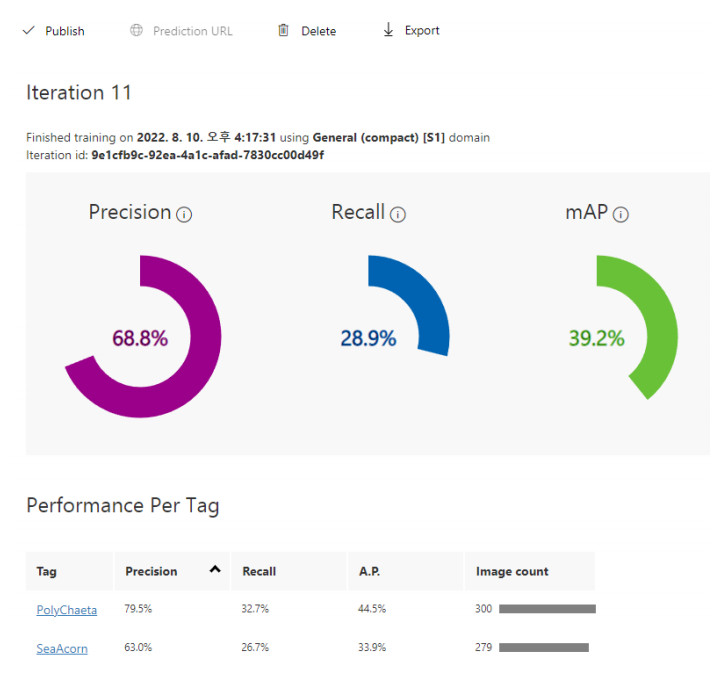Click the Delete trash can icon

pos(283,31)
